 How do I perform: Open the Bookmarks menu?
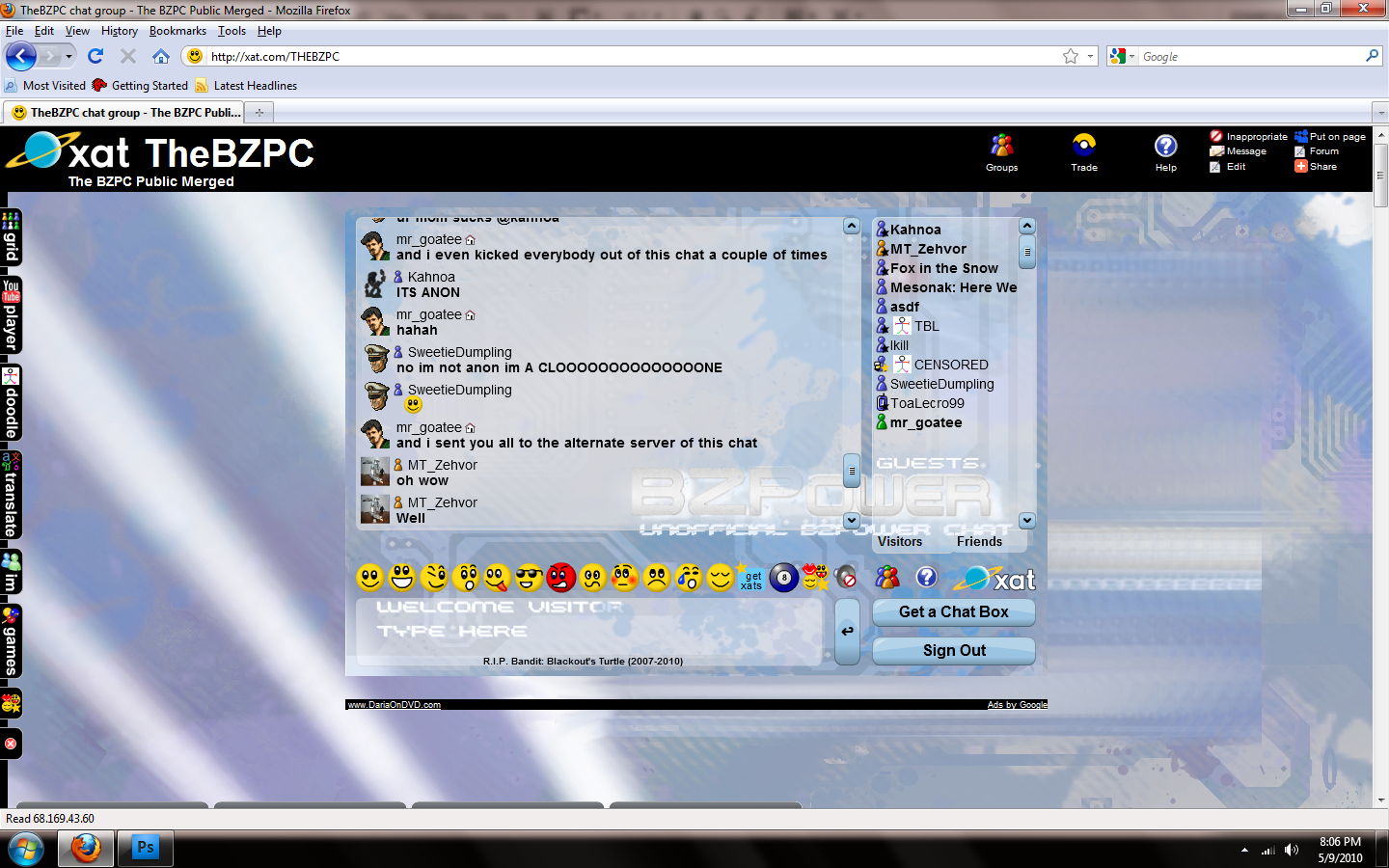[177, 31]
